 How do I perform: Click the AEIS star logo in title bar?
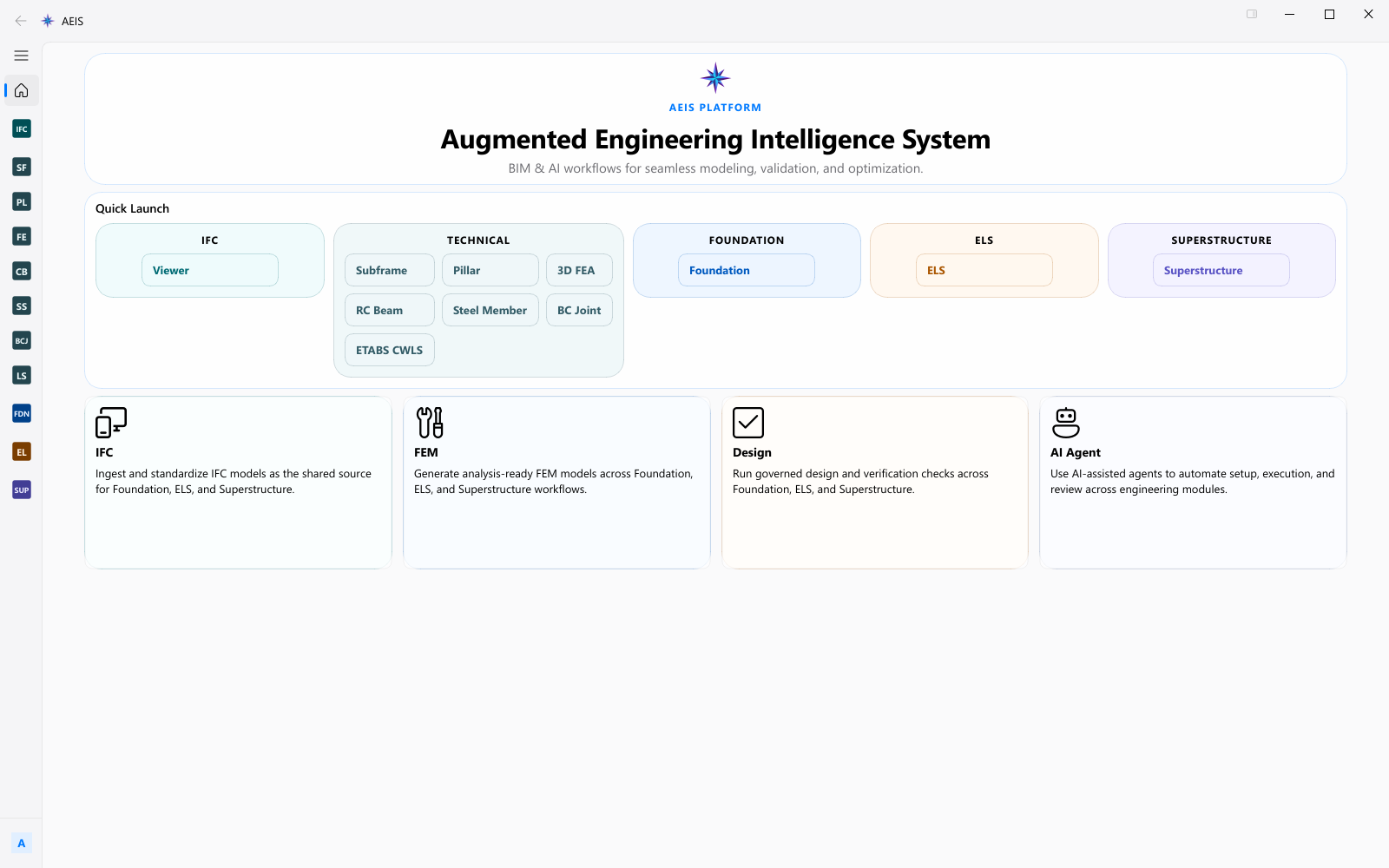click(x=48, y=21)
